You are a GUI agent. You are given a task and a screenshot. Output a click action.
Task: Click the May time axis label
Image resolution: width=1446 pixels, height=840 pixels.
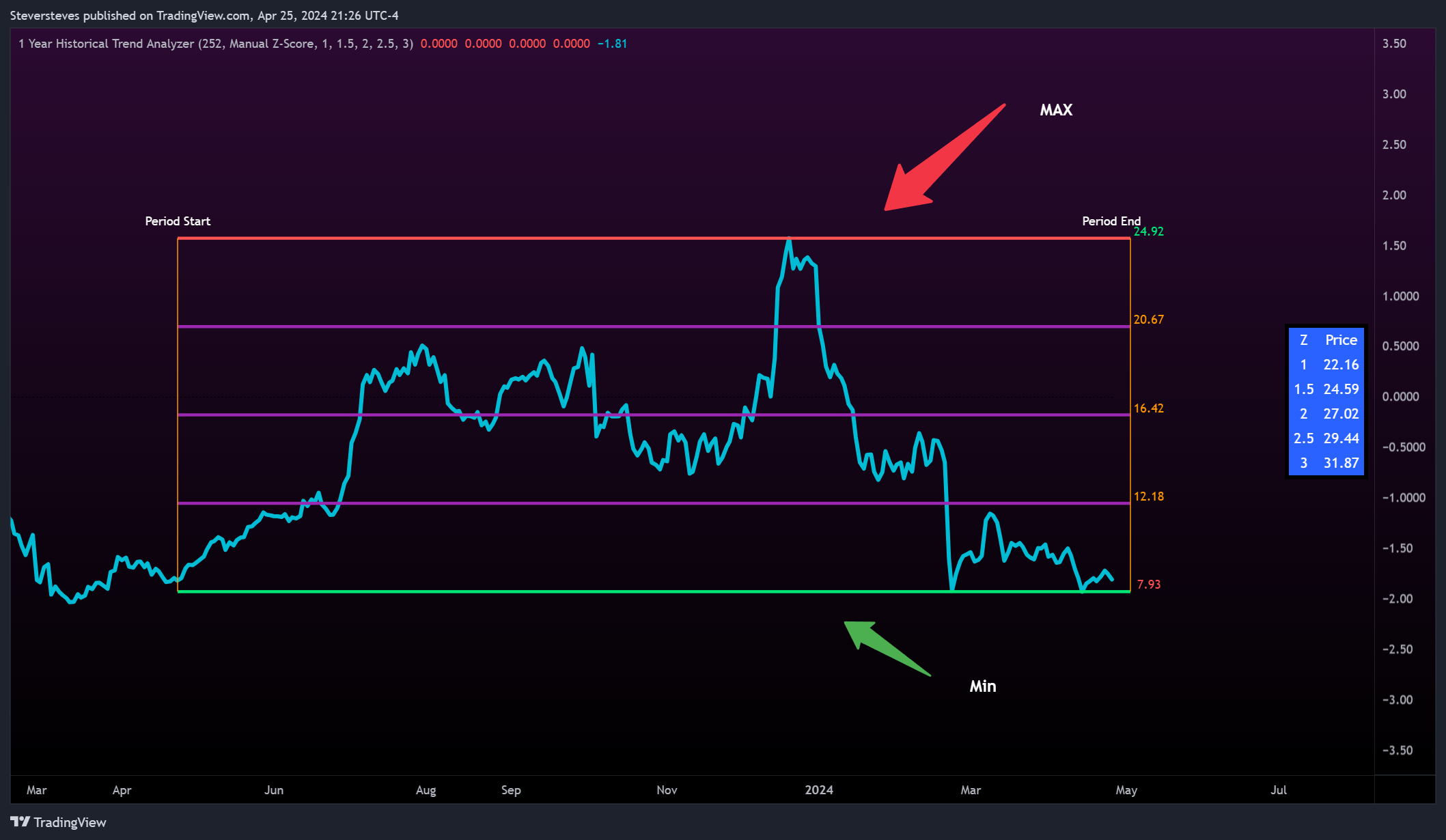1126,790
